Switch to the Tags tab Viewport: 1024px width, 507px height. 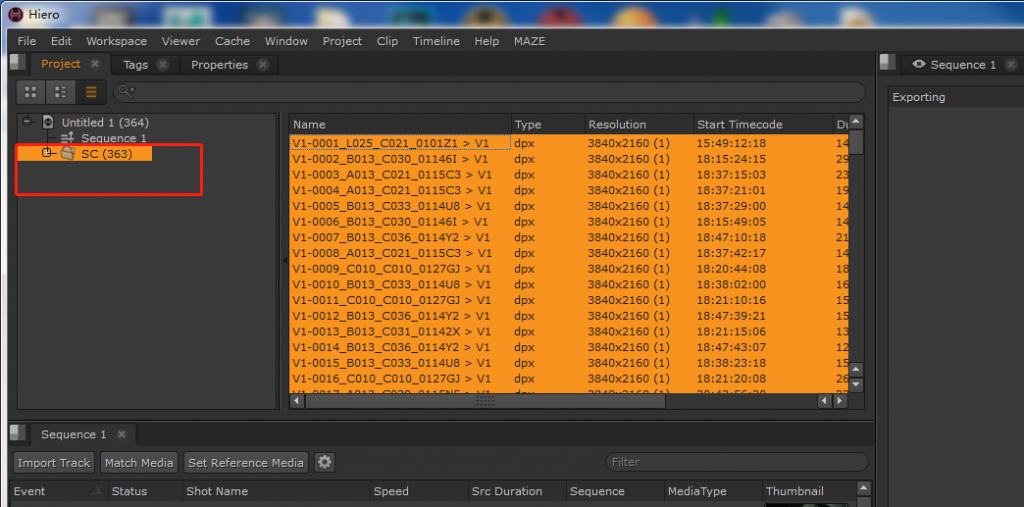click(136, 65)
